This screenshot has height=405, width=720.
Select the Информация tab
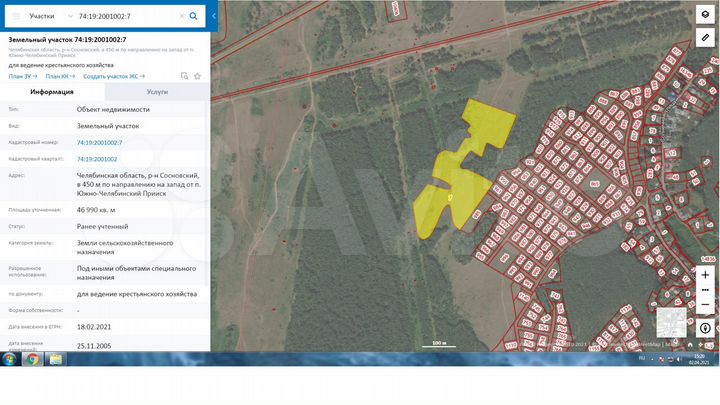coord(52,92)
